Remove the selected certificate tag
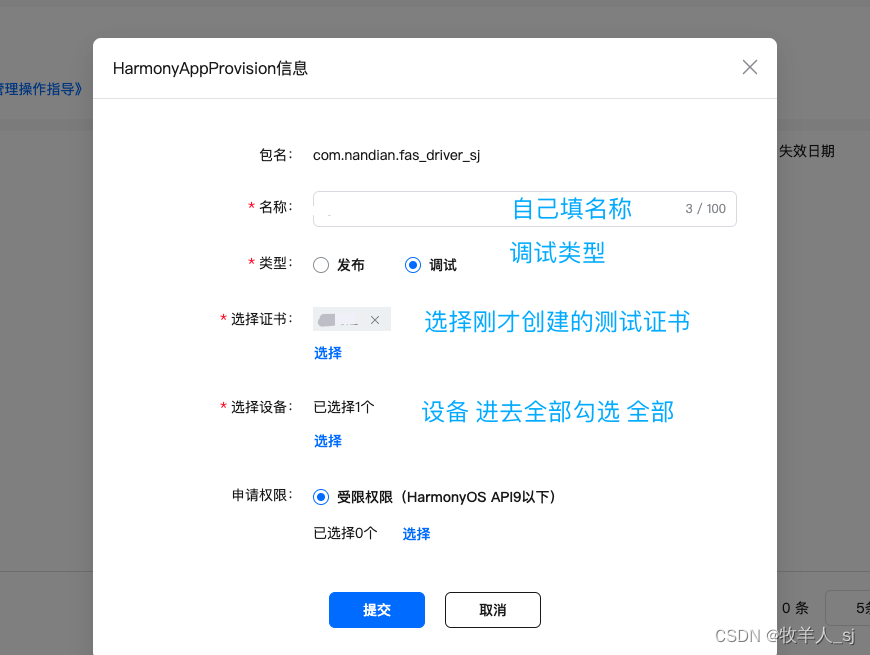The image size is (870, 655). 375,320
